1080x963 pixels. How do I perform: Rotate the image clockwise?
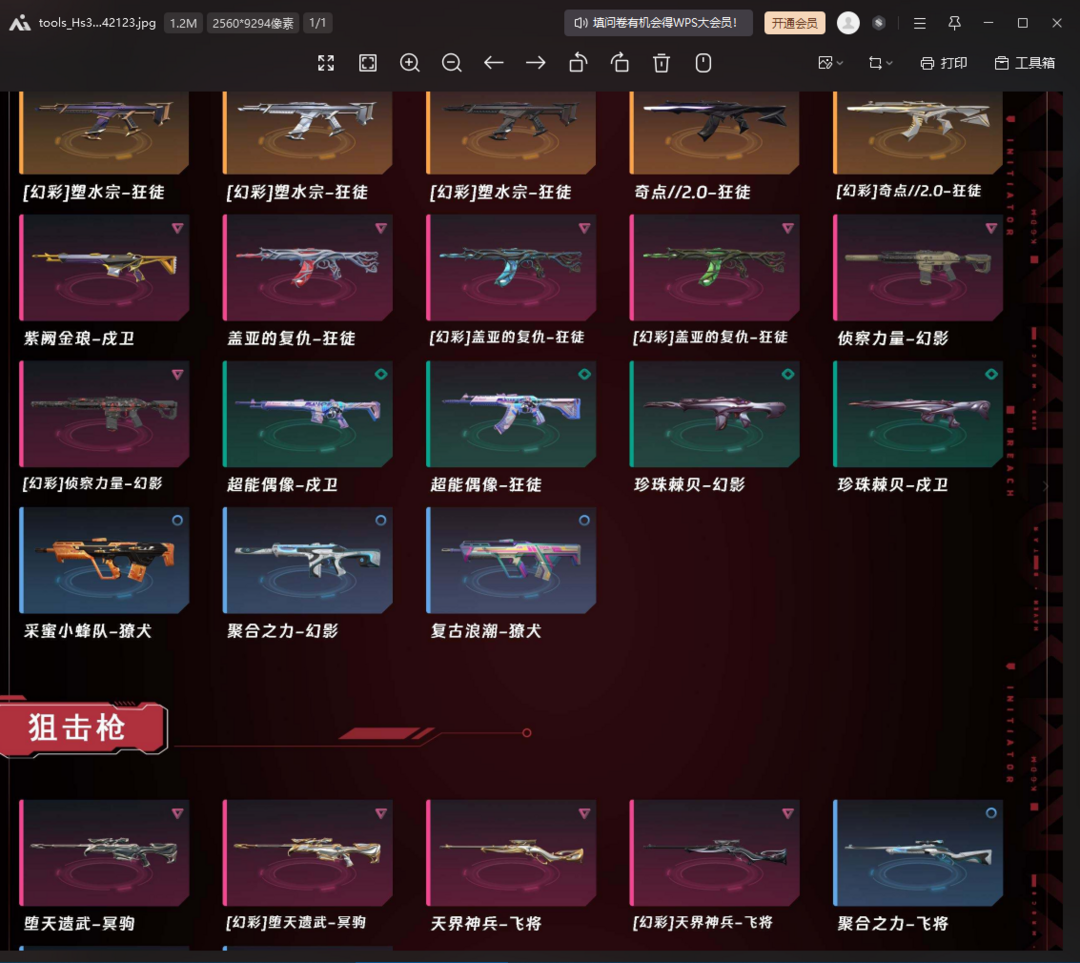point(620,63)
